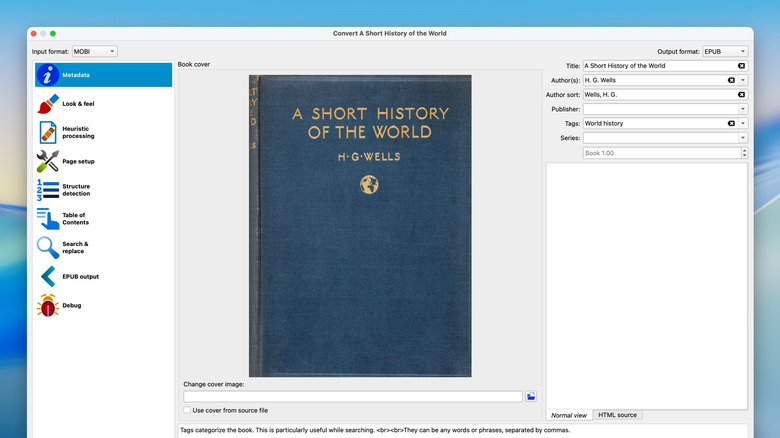Switch to HTML source tab
Image resolution: width=780 pixels, height=438 pixels.
click(x=617, y=415)
